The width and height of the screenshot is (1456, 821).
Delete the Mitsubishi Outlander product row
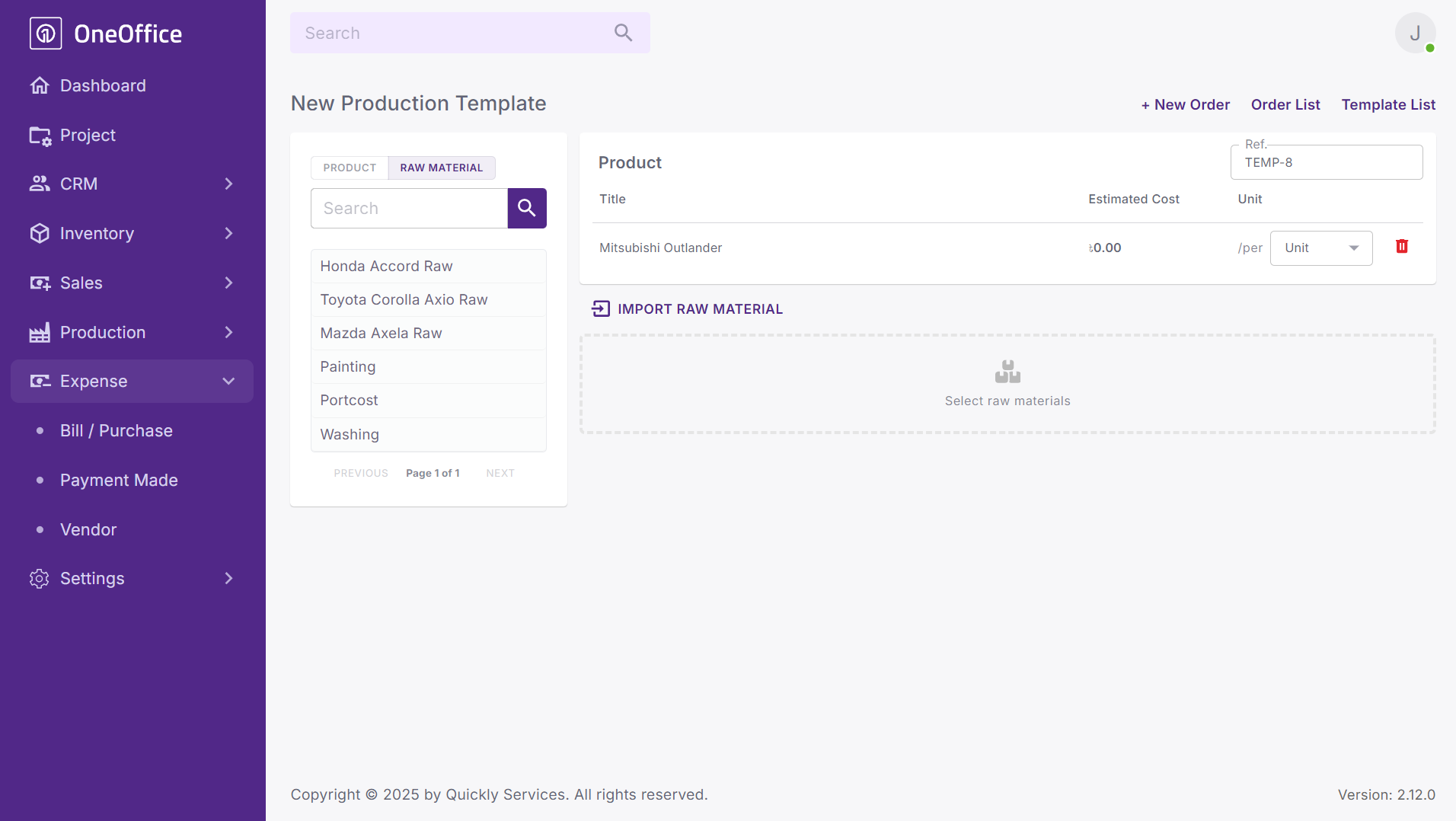coord(1401,247)
